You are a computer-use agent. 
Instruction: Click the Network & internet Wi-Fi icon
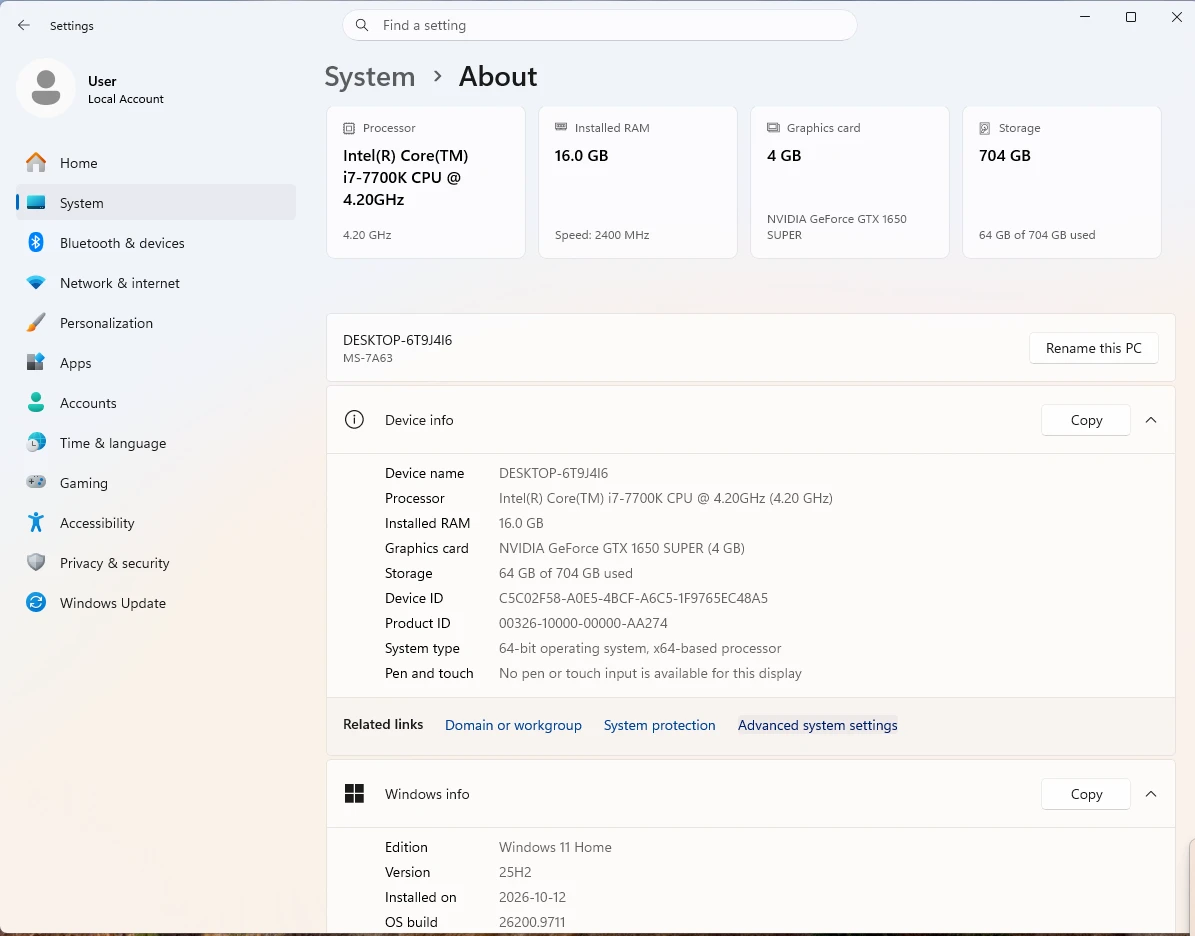[x=36, y=283]
